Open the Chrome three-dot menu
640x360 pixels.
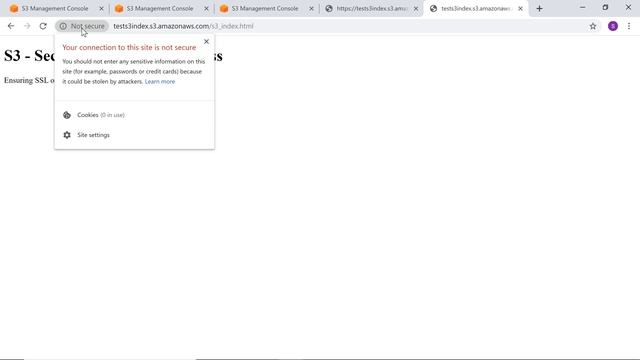tap(629, 26)
